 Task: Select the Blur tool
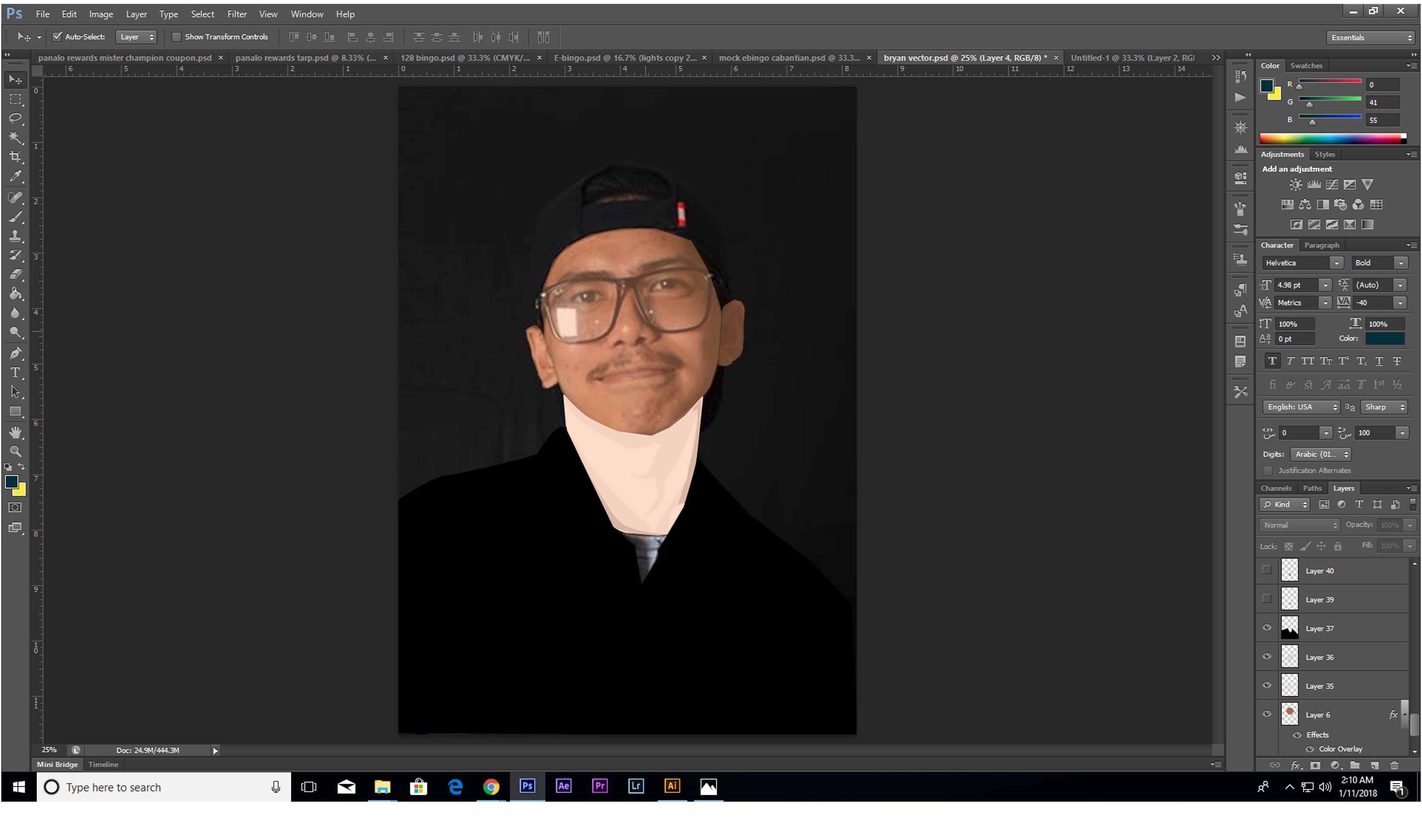[15, 313]
